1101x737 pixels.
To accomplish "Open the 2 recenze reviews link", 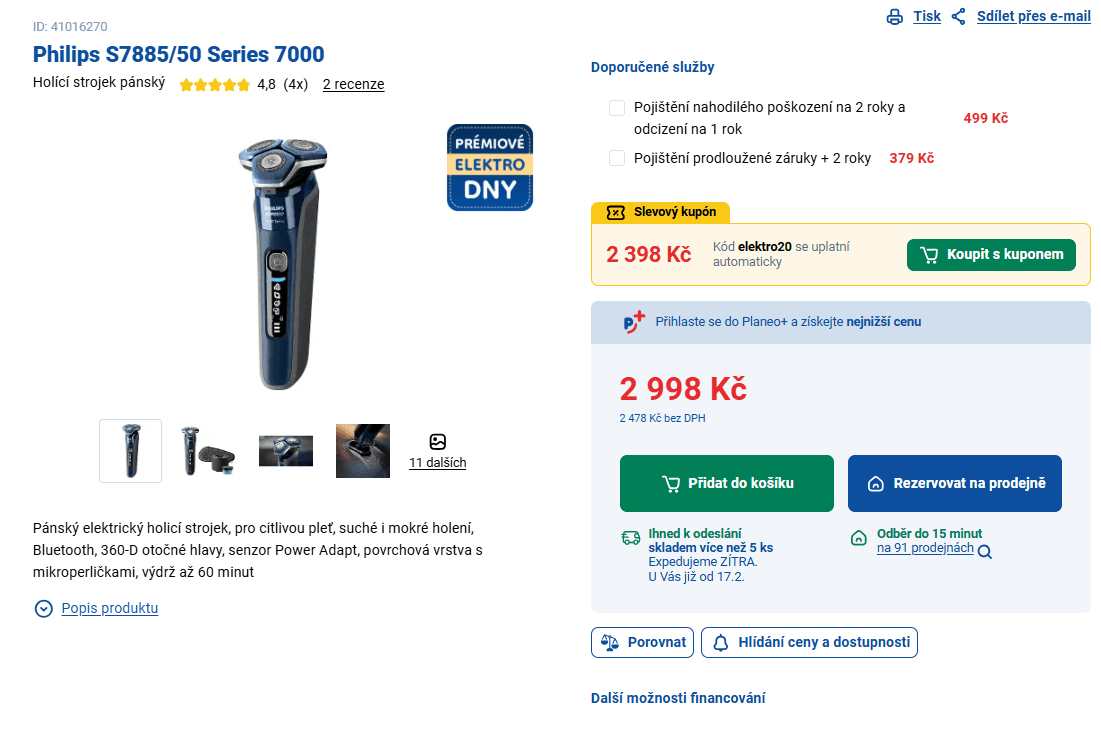I will pyautogui.click(x=352, y=84).
